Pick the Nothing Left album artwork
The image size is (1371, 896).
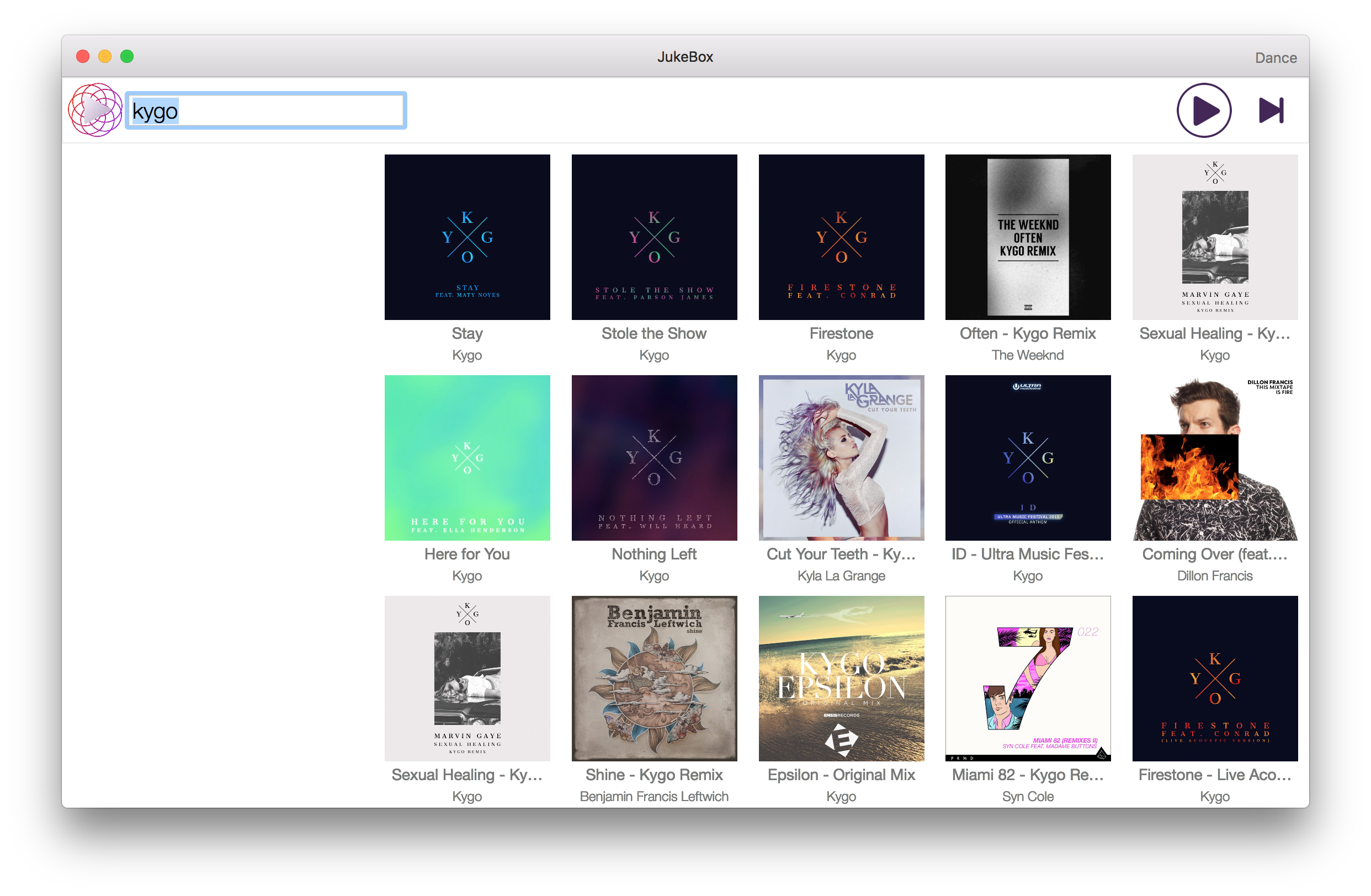pyautogui.click(x=654, y=458)
